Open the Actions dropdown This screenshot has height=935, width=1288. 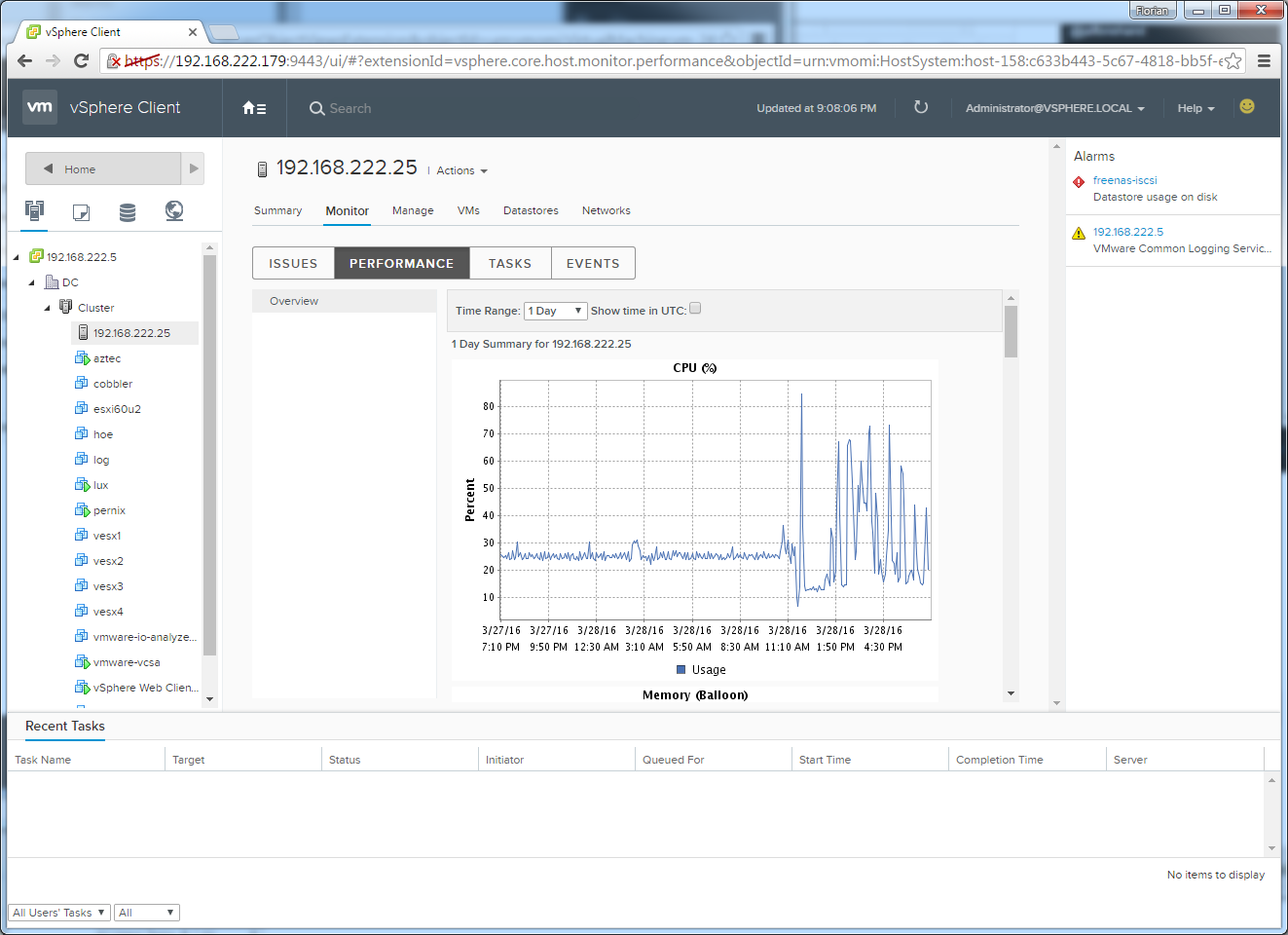461,170
